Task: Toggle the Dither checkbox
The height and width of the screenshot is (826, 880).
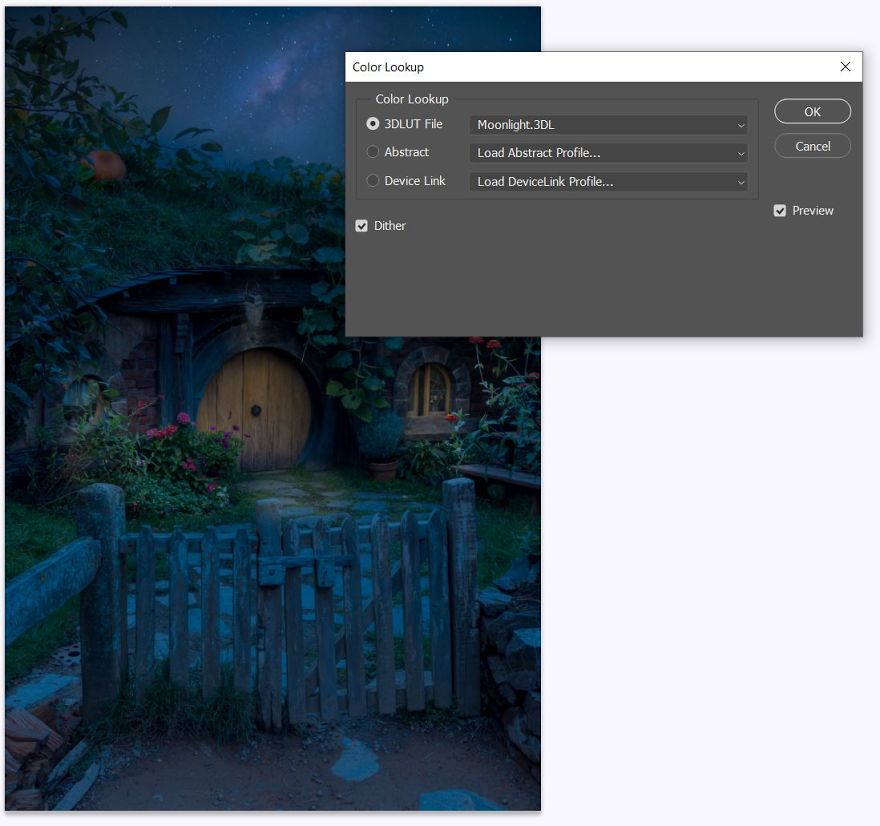Action: [x=361, y=226]
